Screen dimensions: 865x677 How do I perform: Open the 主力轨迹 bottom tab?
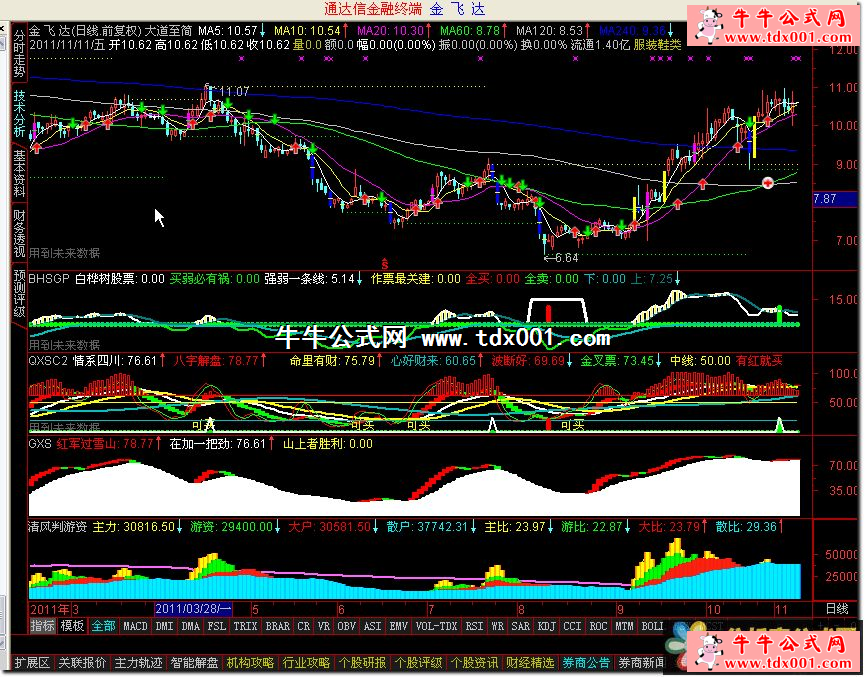coord(138,662)
